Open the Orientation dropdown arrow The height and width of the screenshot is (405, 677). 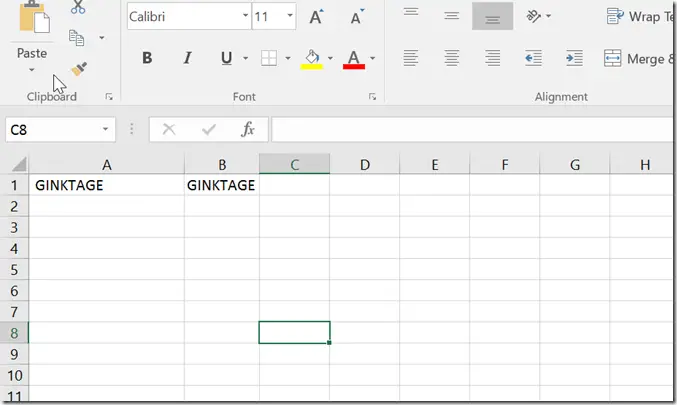(549, 16)
